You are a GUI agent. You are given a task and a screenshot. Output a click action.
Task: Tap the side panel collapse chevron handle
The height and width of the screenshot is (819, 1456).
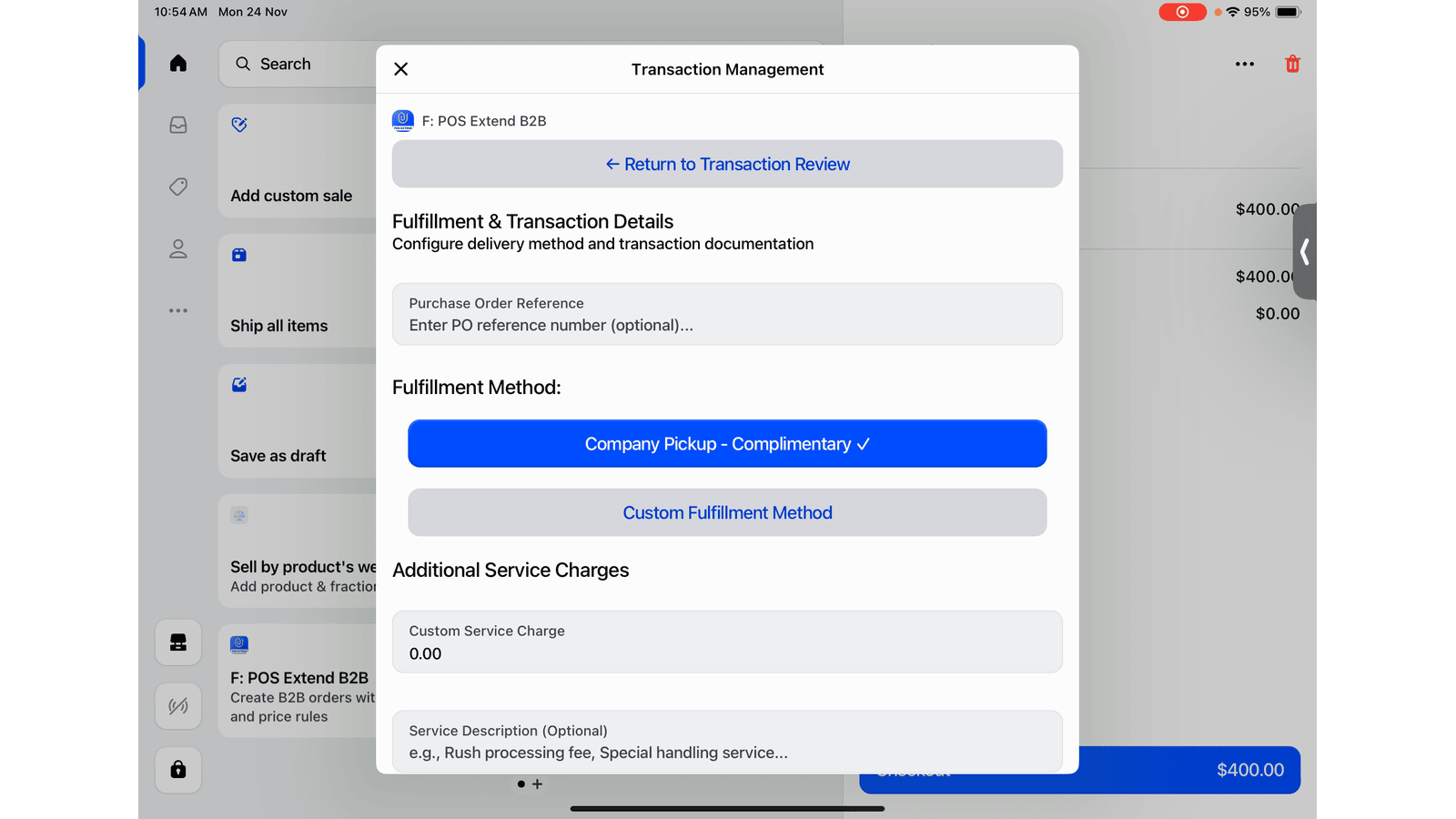(x=1305, y=251)
